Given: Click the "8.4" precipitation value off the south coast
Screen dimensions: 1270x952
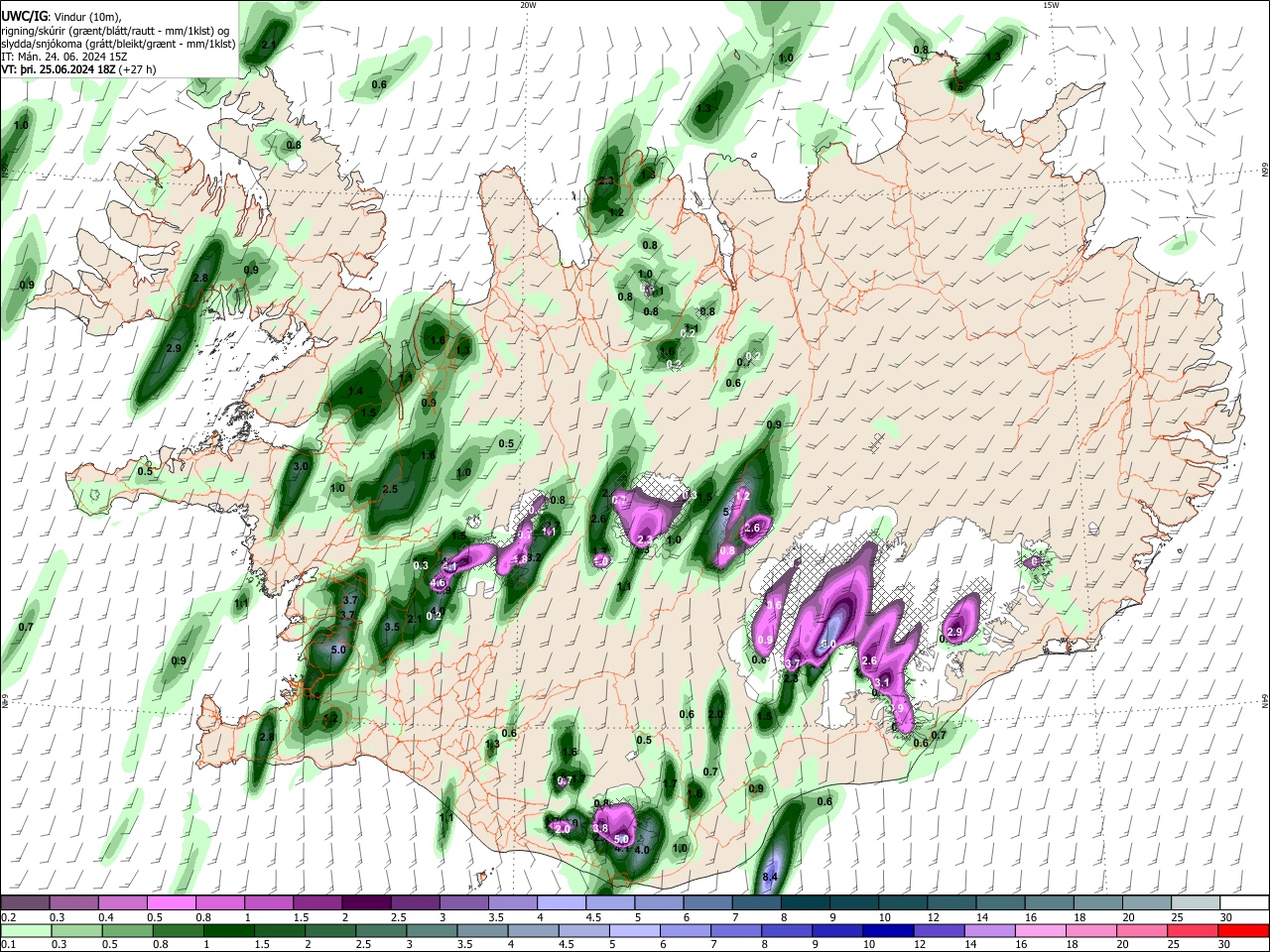Looking at the screenshot, I should tap(770, 878).
